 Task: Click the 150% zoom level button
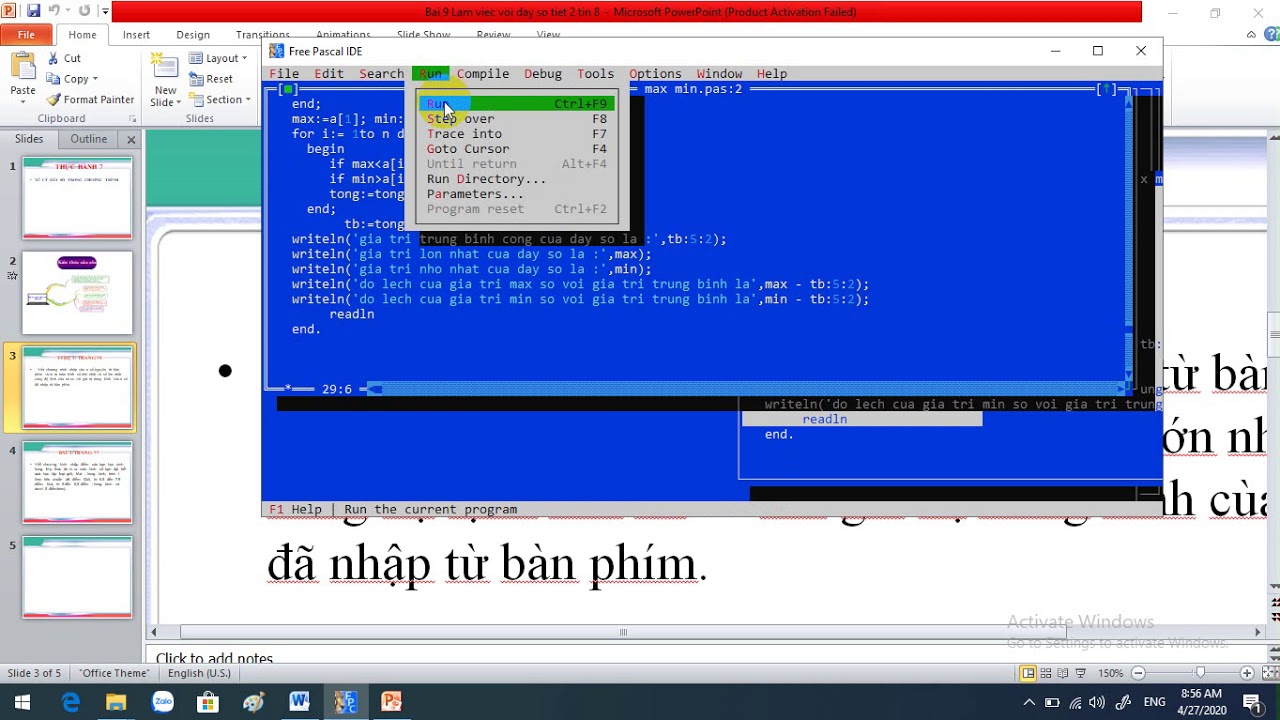click(1111, 673)
